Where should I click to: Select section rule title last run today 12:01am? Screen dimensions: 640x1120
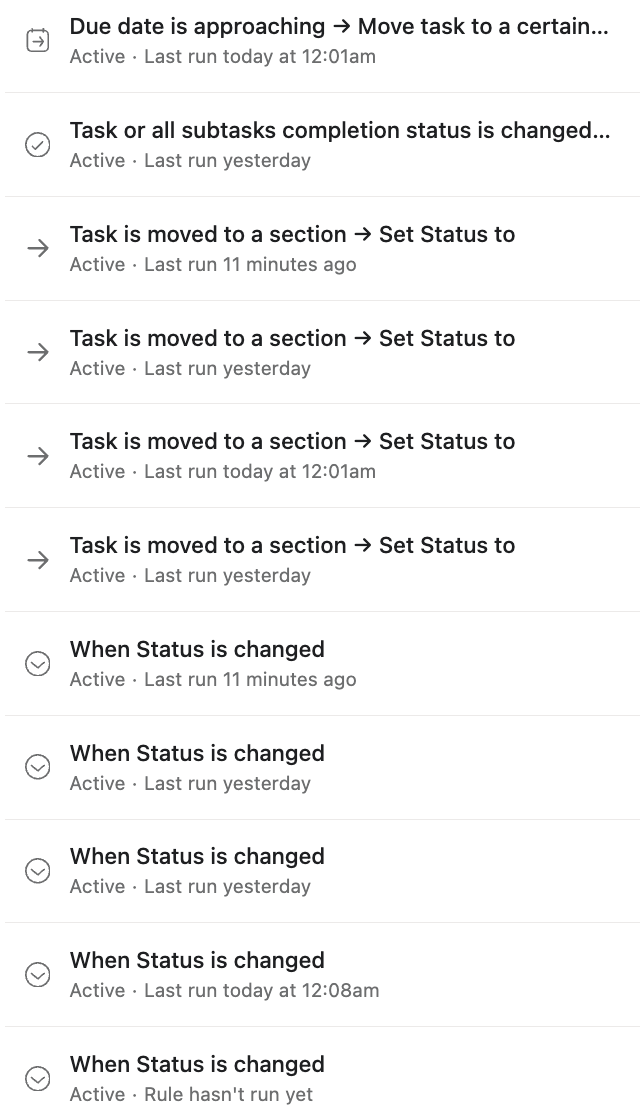(x=292, y=442)
